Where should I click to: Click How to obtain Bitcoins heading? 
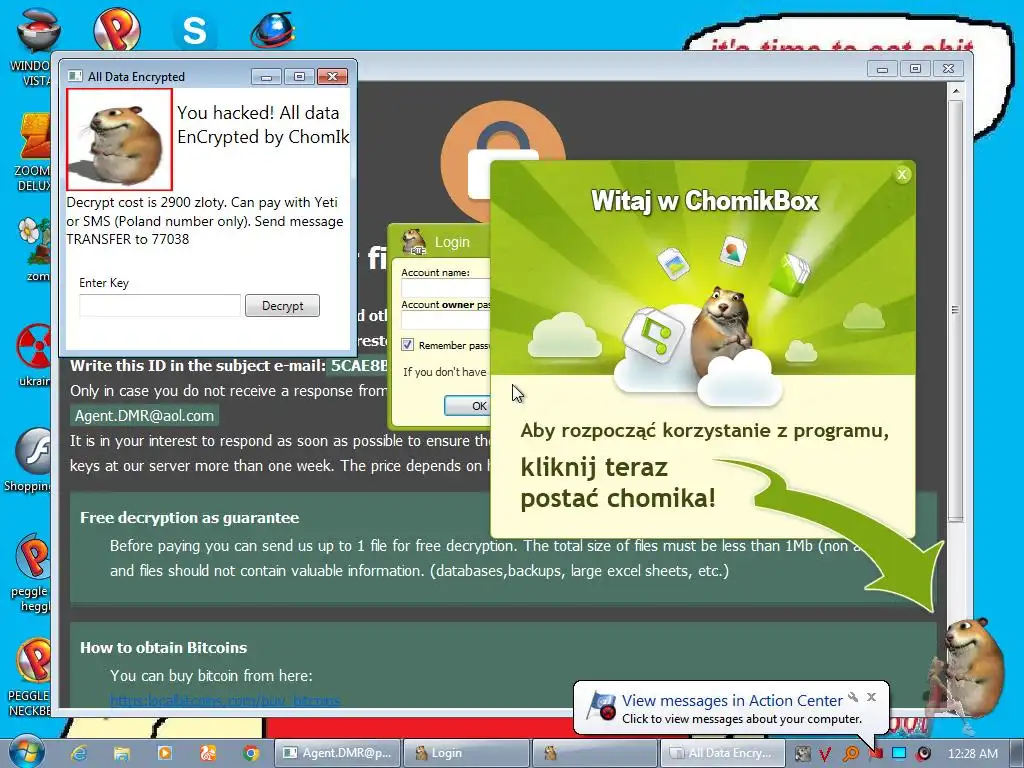click(163, 648)
